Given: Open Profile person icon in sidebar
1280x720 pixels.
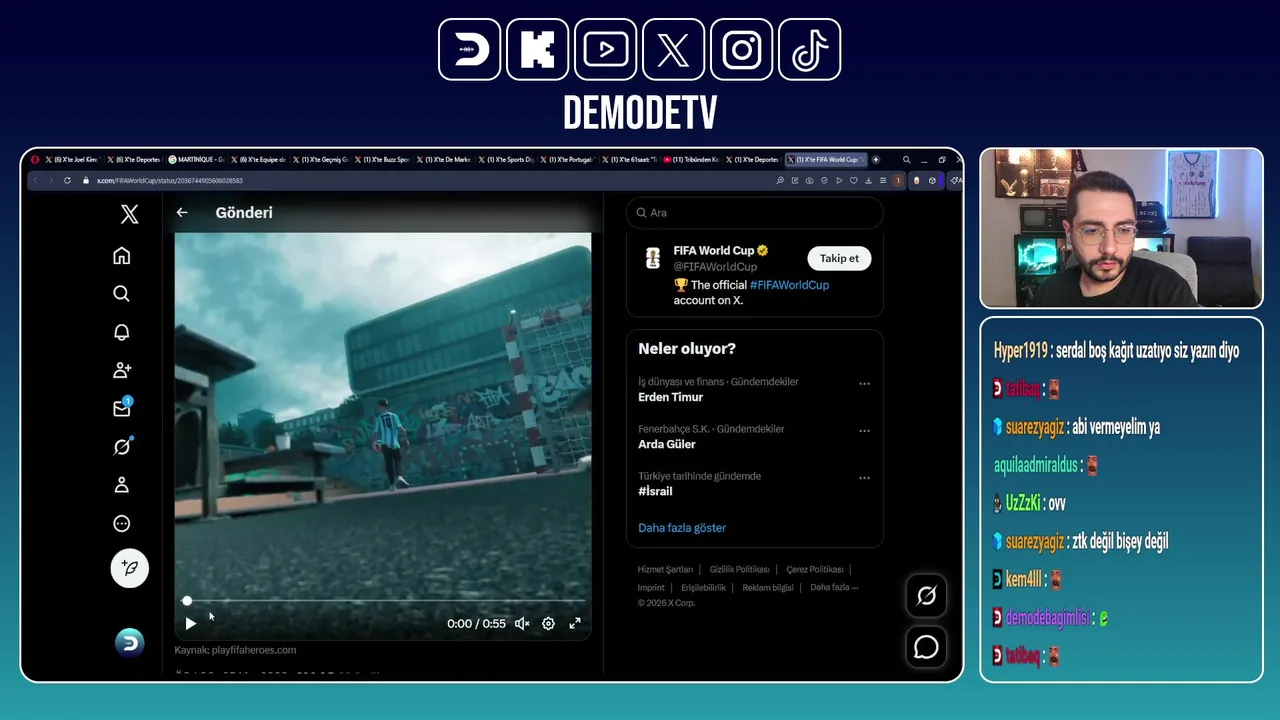Looking at the screenshot, I should pos(121,485).
